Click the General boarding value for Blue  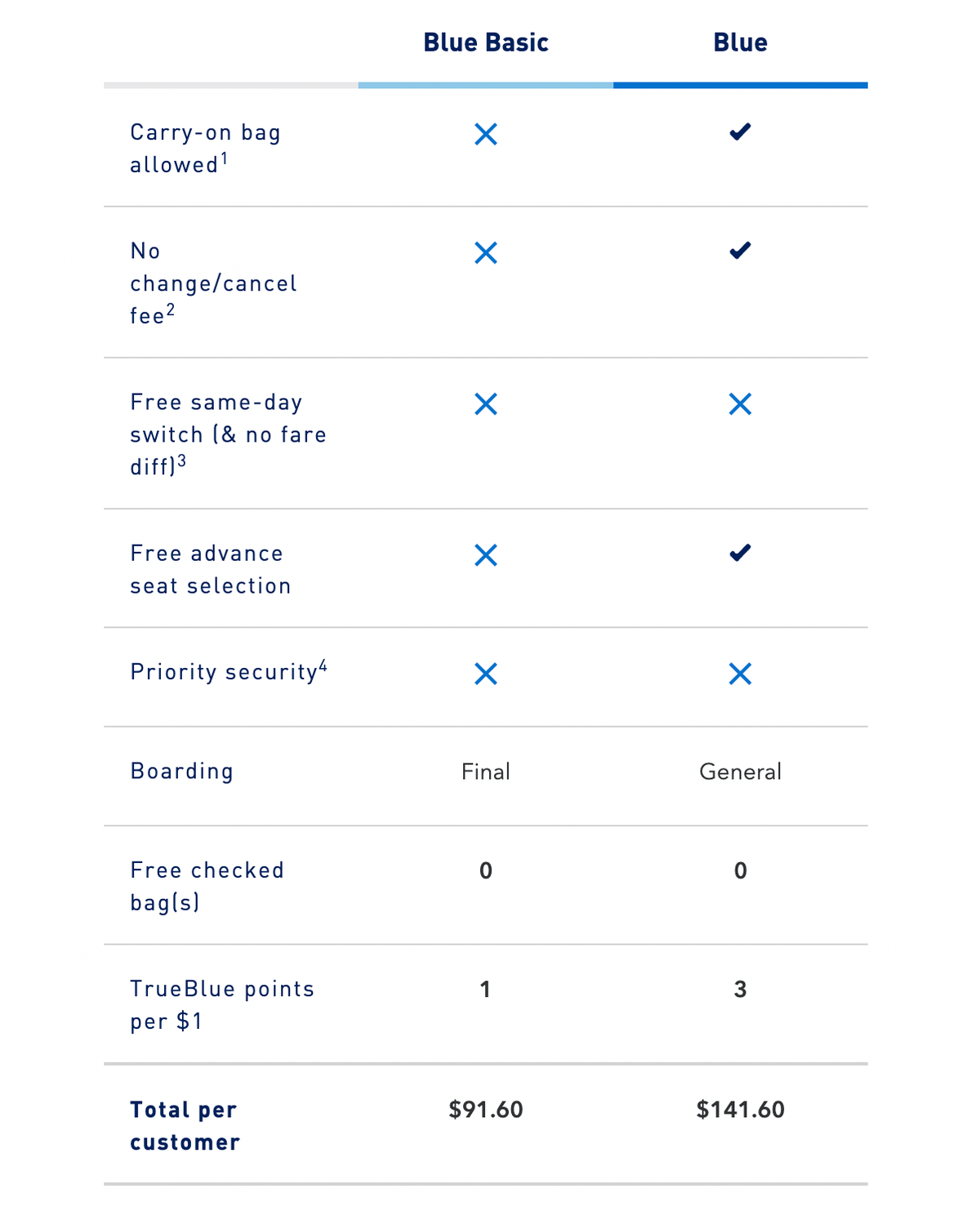(x=740, y=772)
